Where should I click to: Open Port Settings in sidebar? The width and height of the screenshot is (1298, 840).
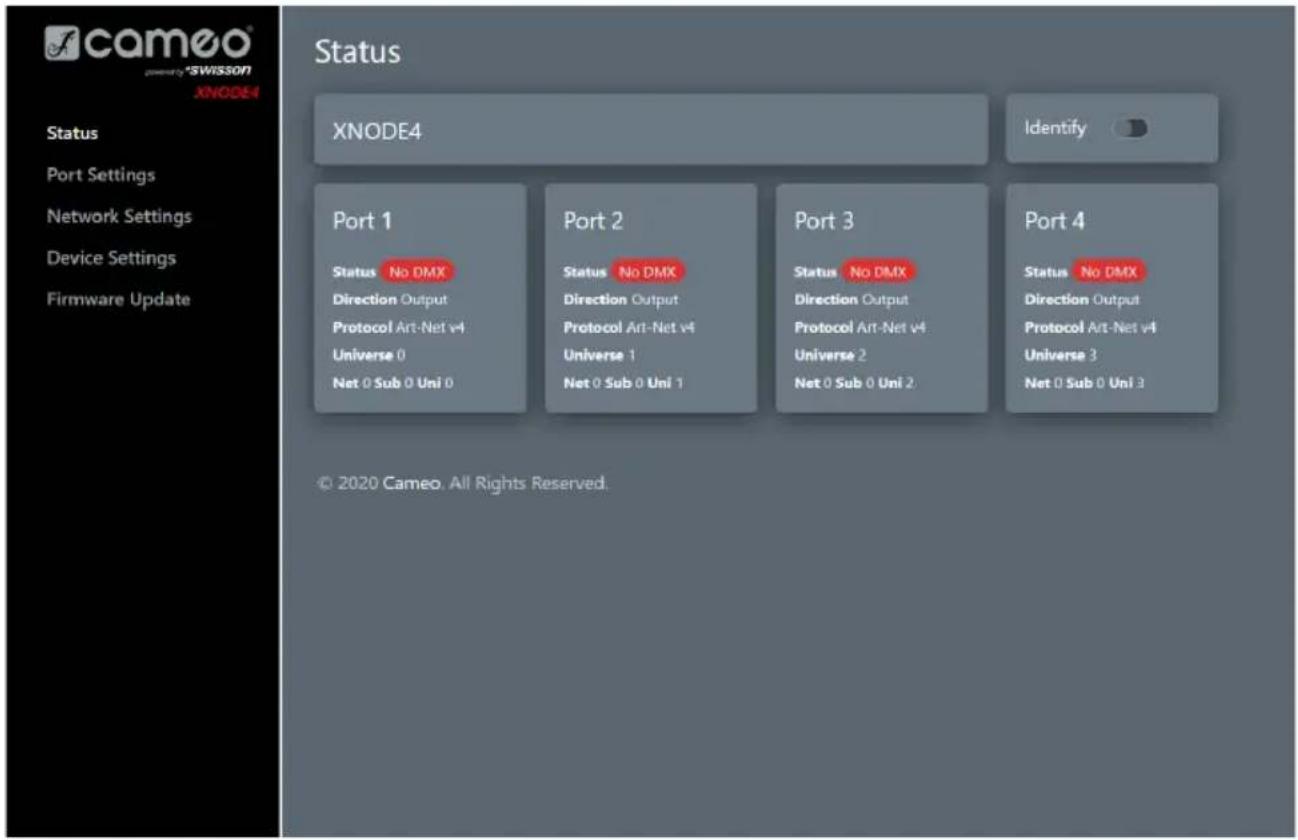tap(100, 174)
